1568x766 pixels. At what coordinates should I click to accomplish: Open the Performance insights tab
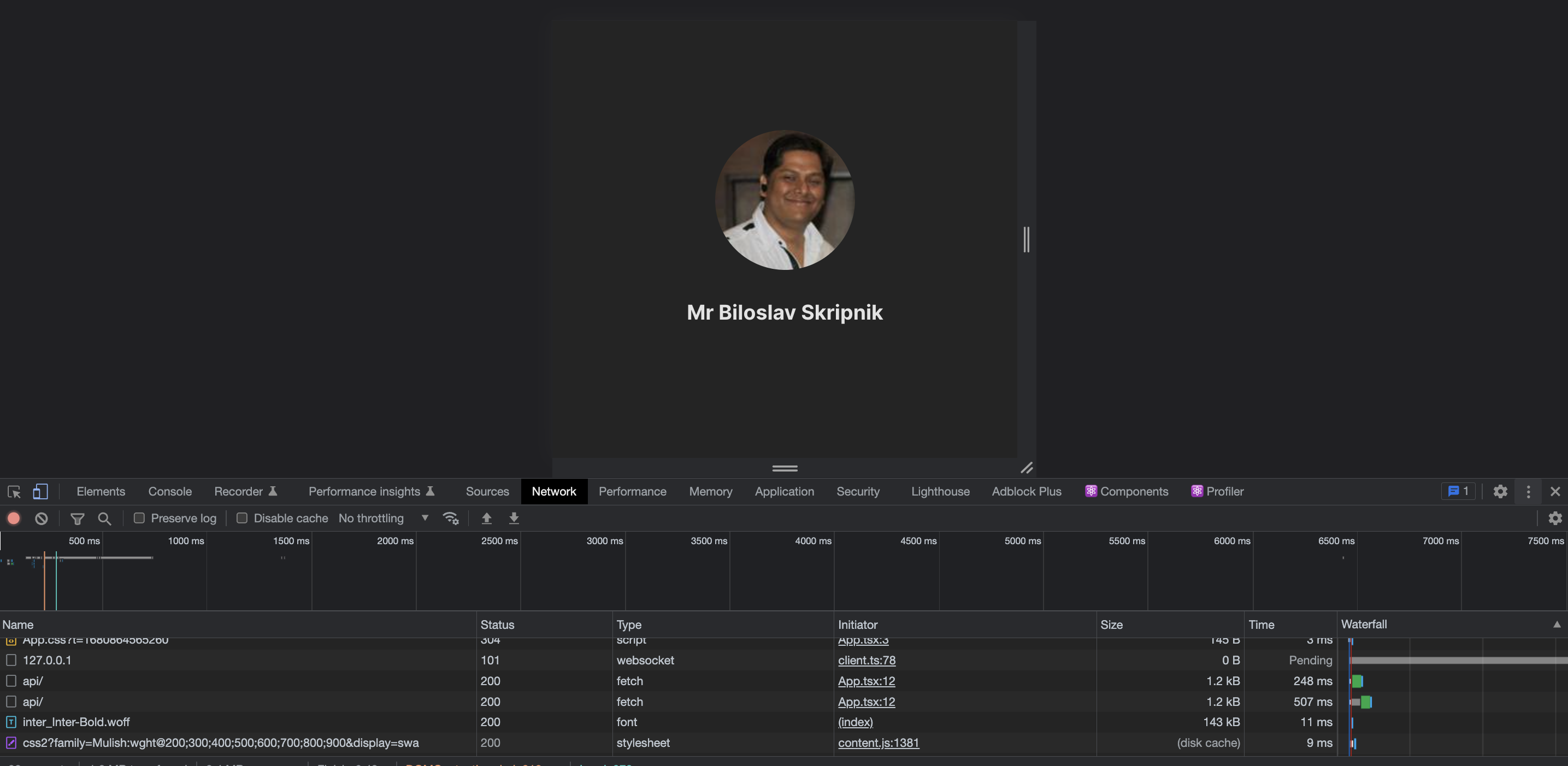point(372,491)
